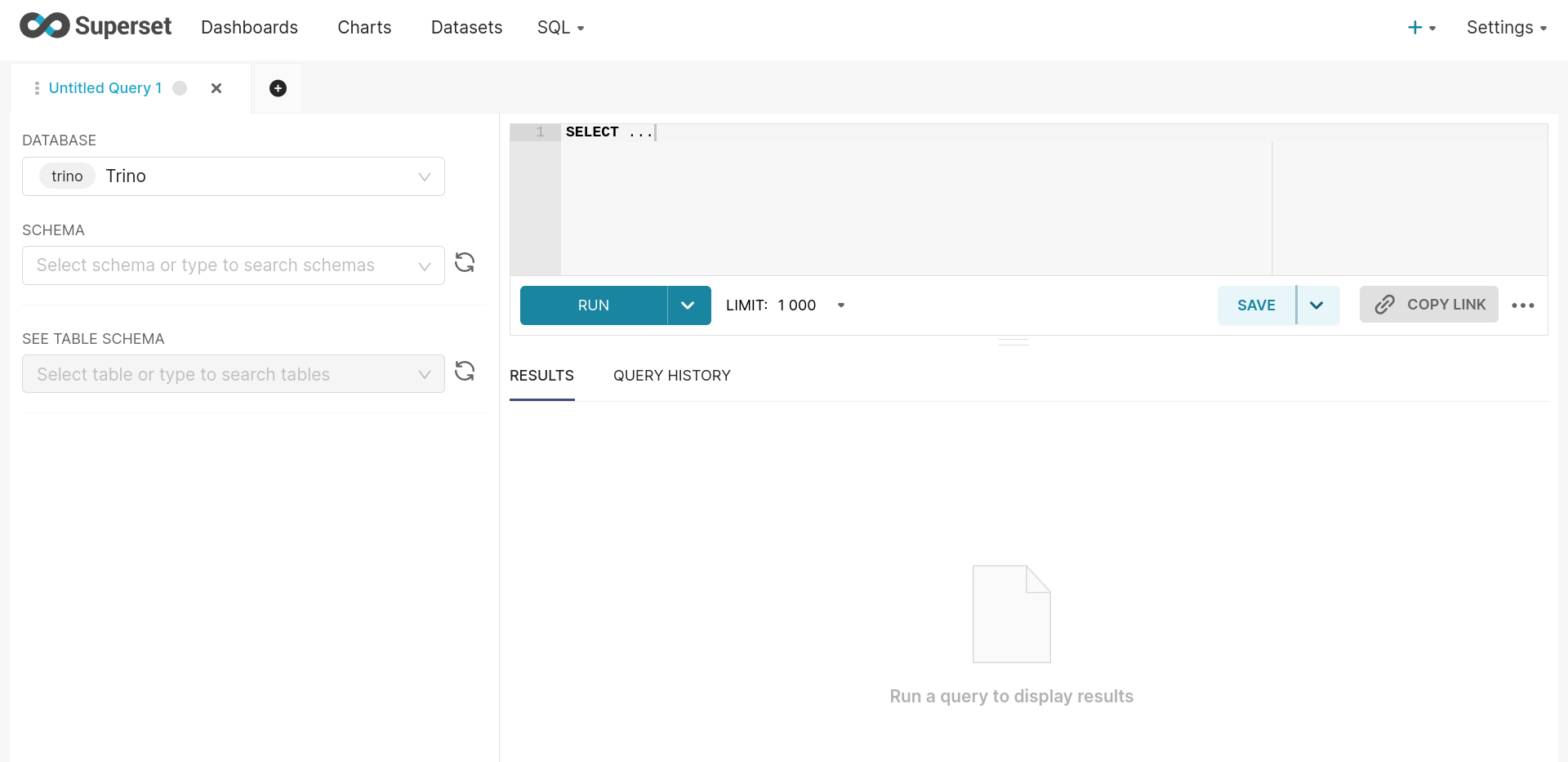This screenshot has height=762, width=1568.
Task: Add a new query tab
Action: pyautogui.click(x=278, y=88)
